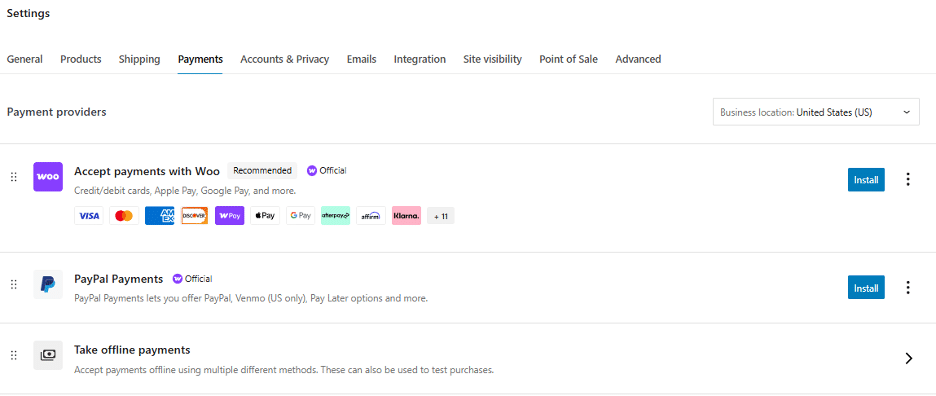Screen dimensions: 936x396
Task: Click the Mastercard icon
Action: tap(124, 216)
